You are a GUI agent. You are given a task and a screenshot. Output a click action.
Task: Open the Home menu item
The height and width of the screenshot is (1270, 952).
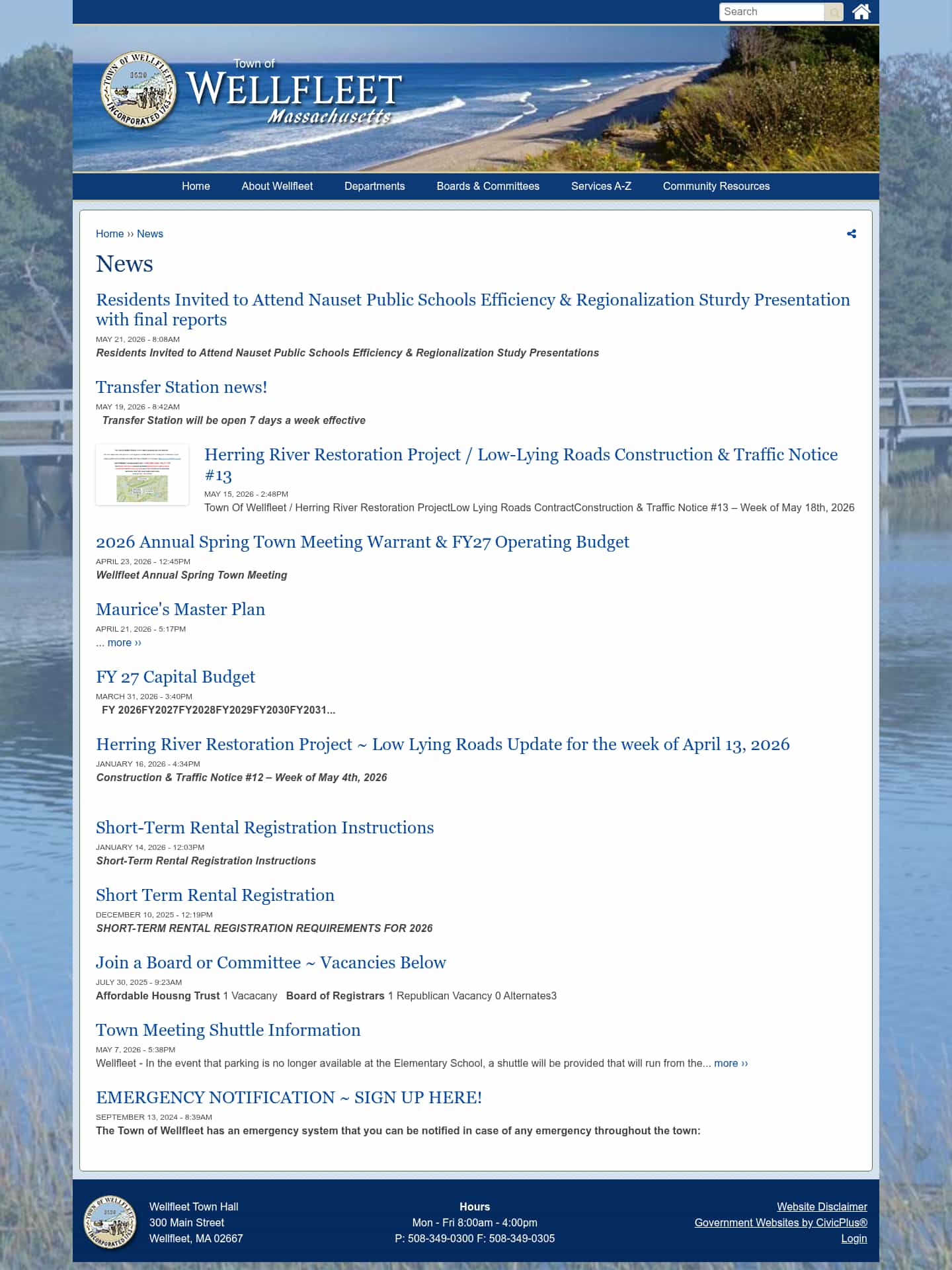pyautogui.click(x=196, y=187)
